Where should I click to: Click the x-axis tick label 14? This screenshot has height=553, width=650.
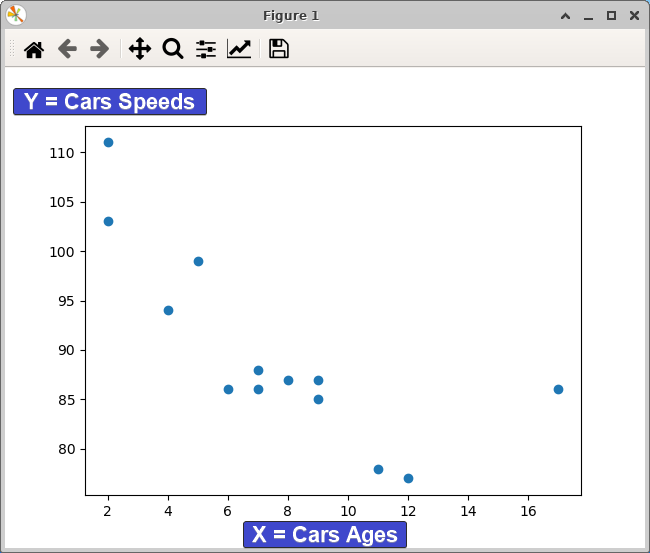(468, 511)
